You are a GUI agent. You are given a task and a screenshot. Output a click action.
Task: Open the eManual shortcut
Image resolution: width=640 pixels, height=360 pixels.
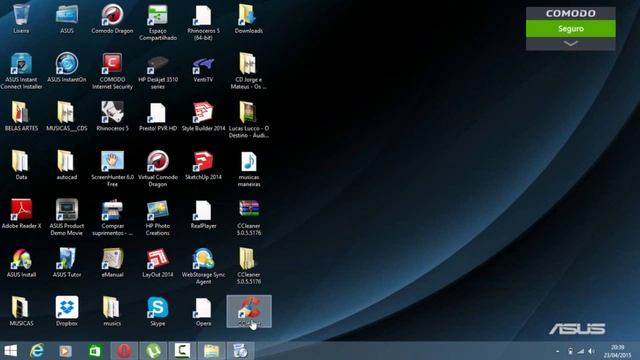112,263
